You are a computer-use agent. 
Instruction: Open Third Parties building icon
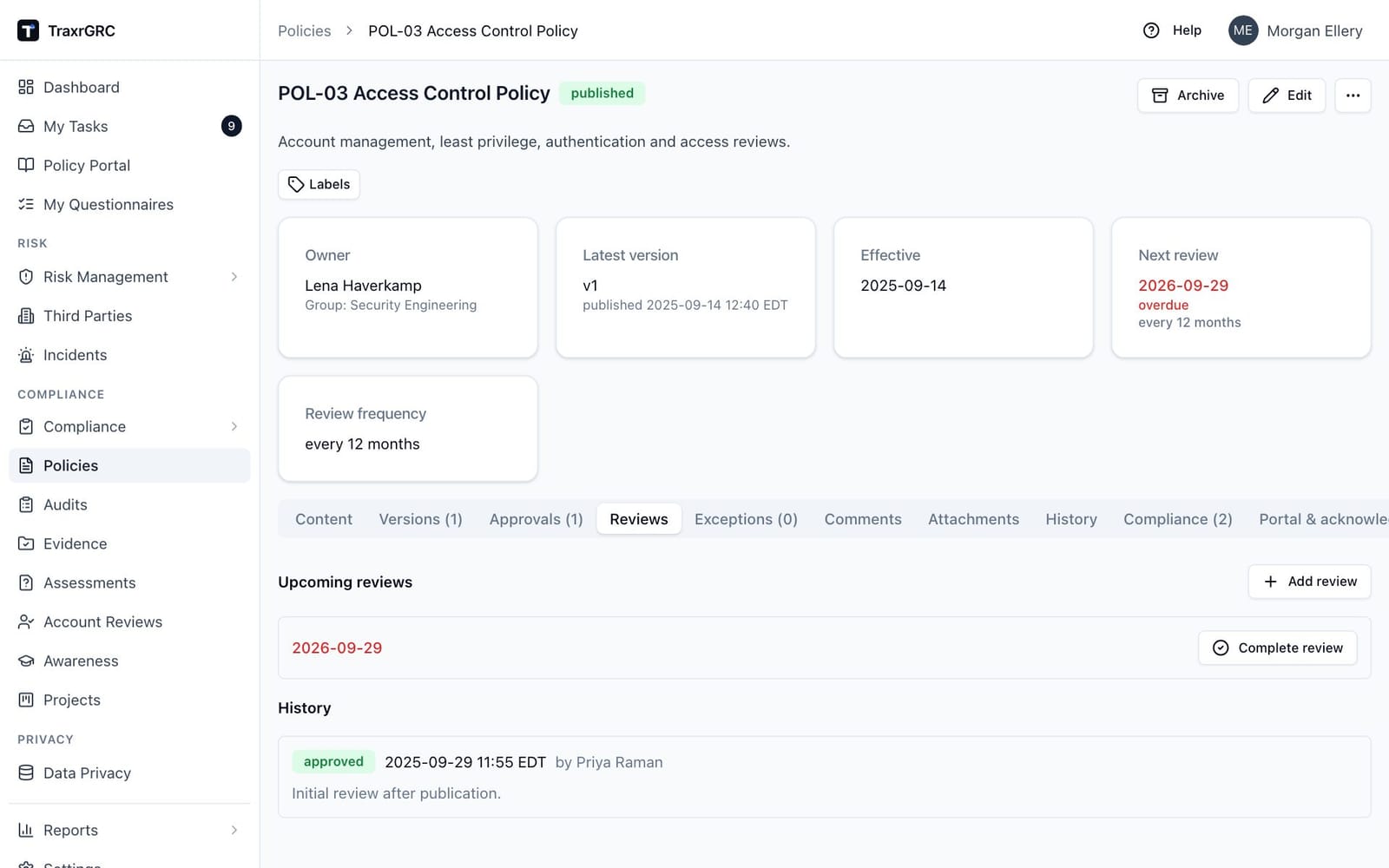click(26, 316)
